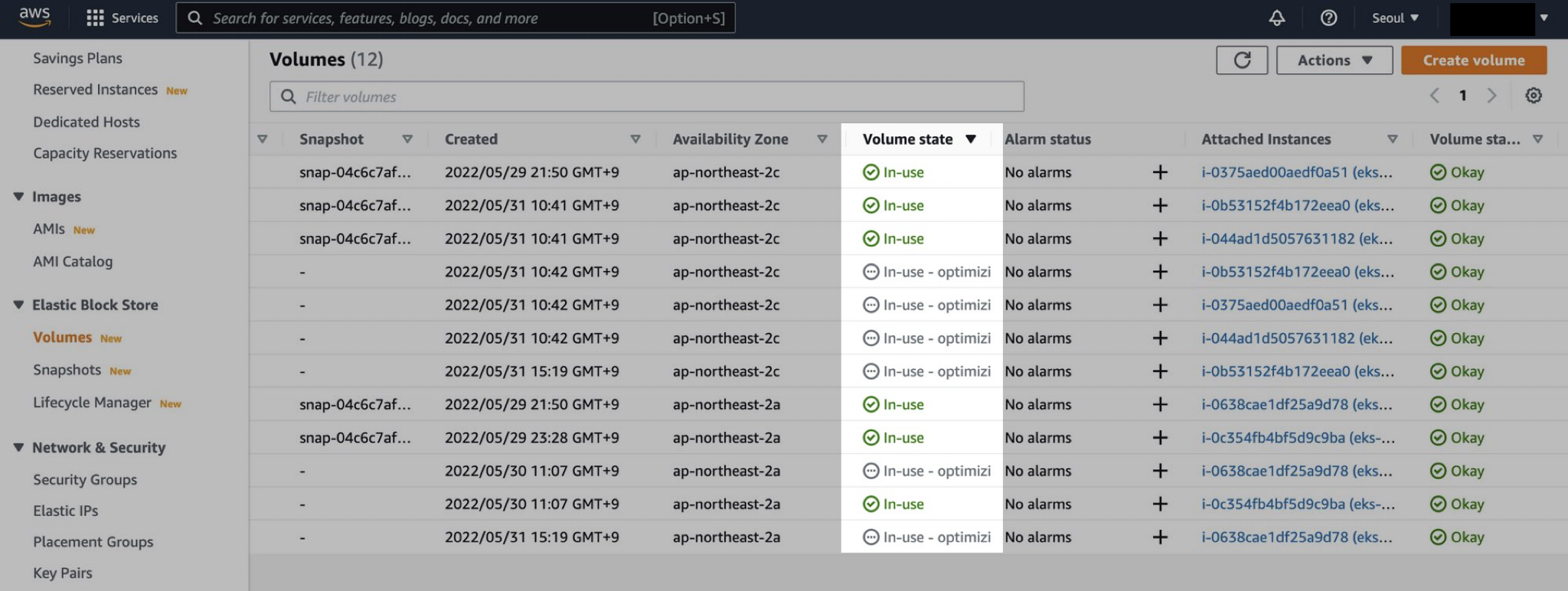Collapse the Elastic Block Store section

coord(18,305)
